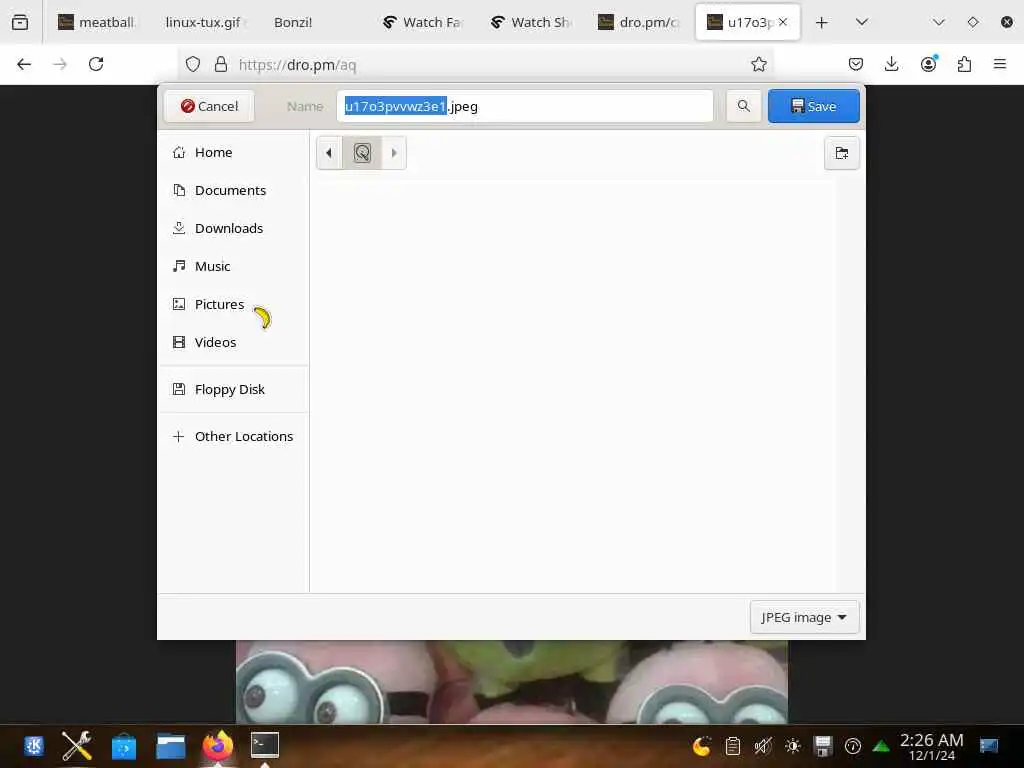Click the Firefox taskbar icon

pos(217,745)
